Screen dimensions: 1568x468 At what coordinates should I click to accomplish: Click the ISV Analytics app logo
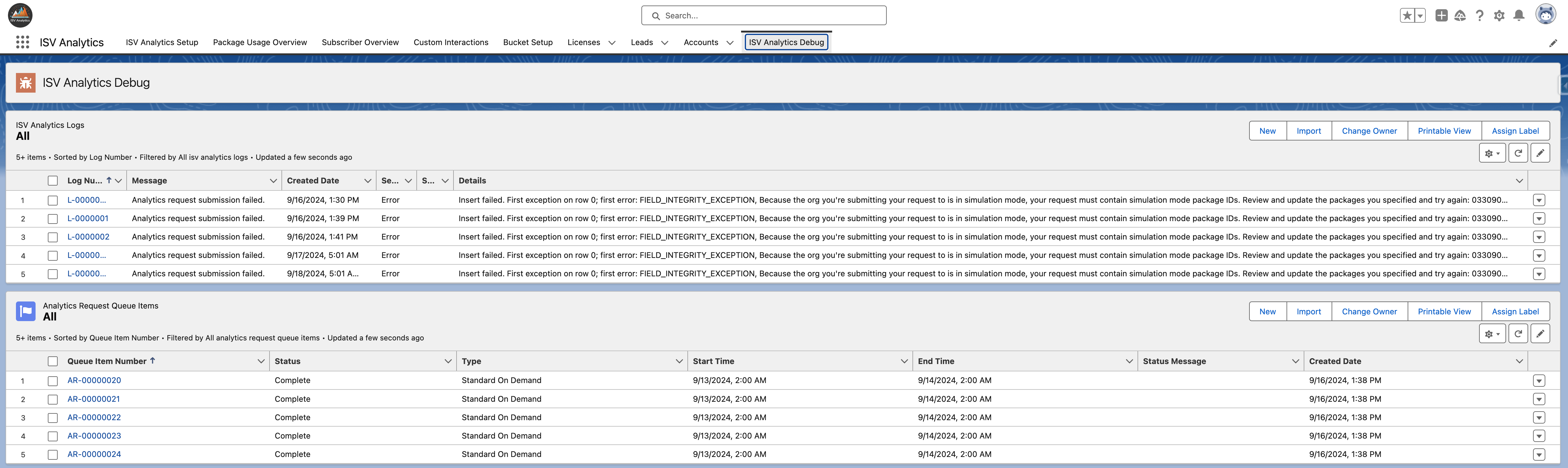(x=20, y=15)
